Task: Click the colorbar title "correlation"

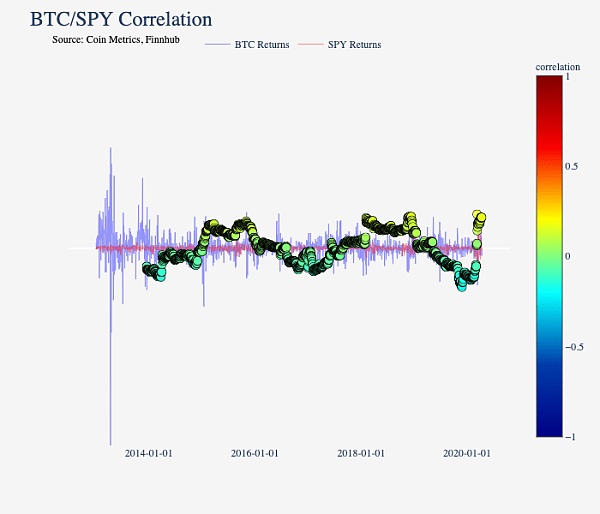Action: [x=558, y=67]
